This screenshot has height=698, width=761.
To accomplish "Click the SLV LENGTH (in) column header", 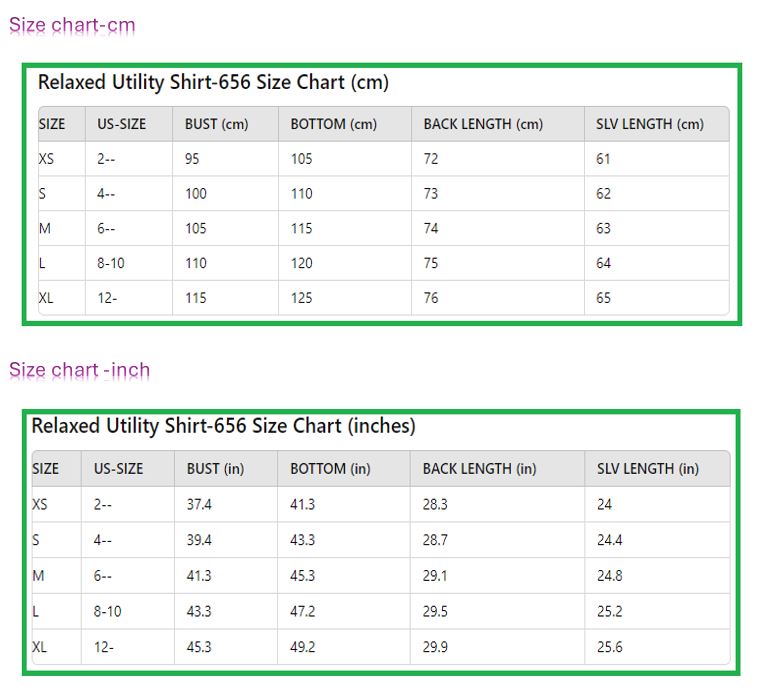I will tap(647, 468).
